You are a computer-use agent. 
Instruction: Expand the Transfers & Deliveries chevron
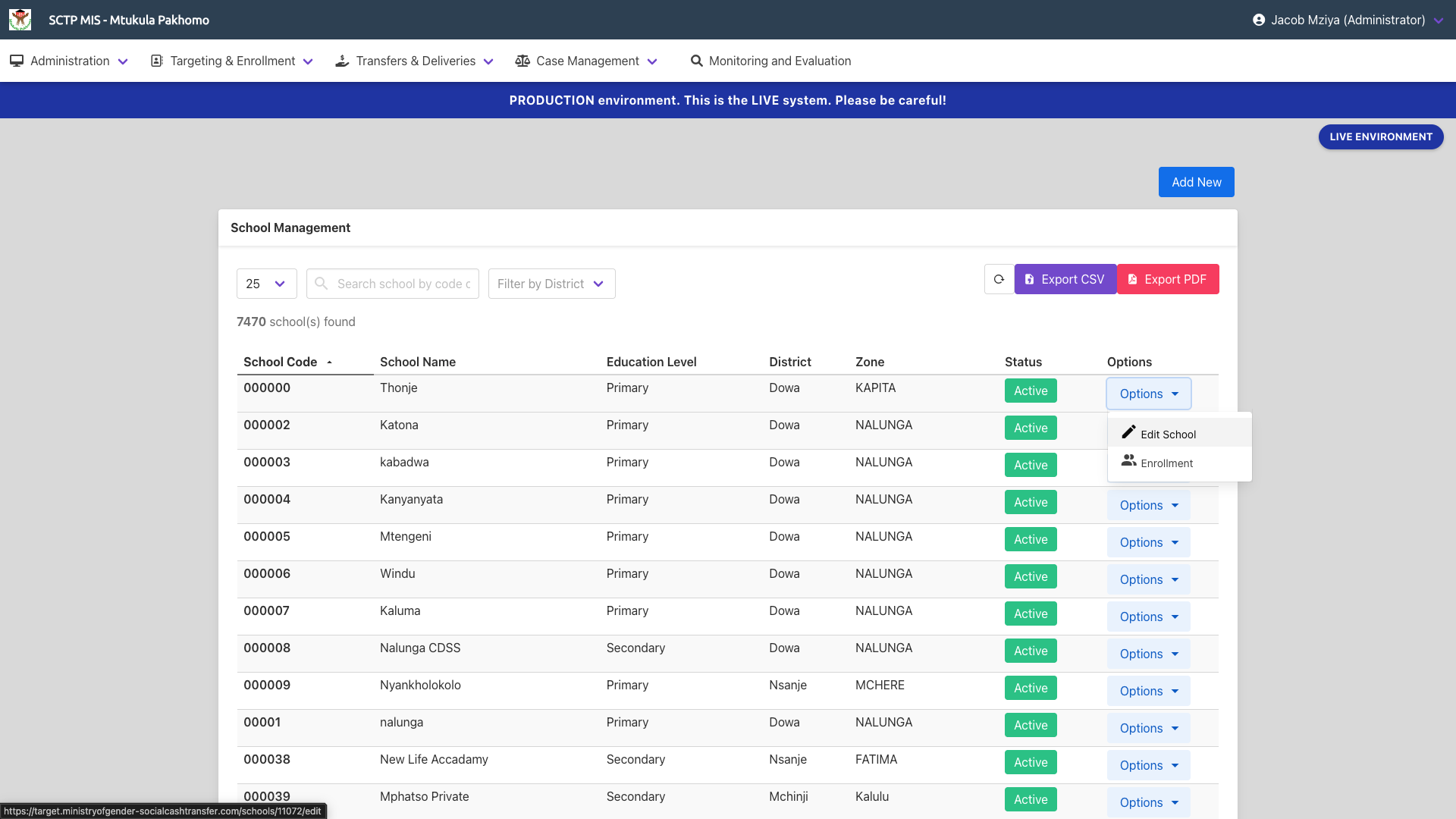pos(488,61)
